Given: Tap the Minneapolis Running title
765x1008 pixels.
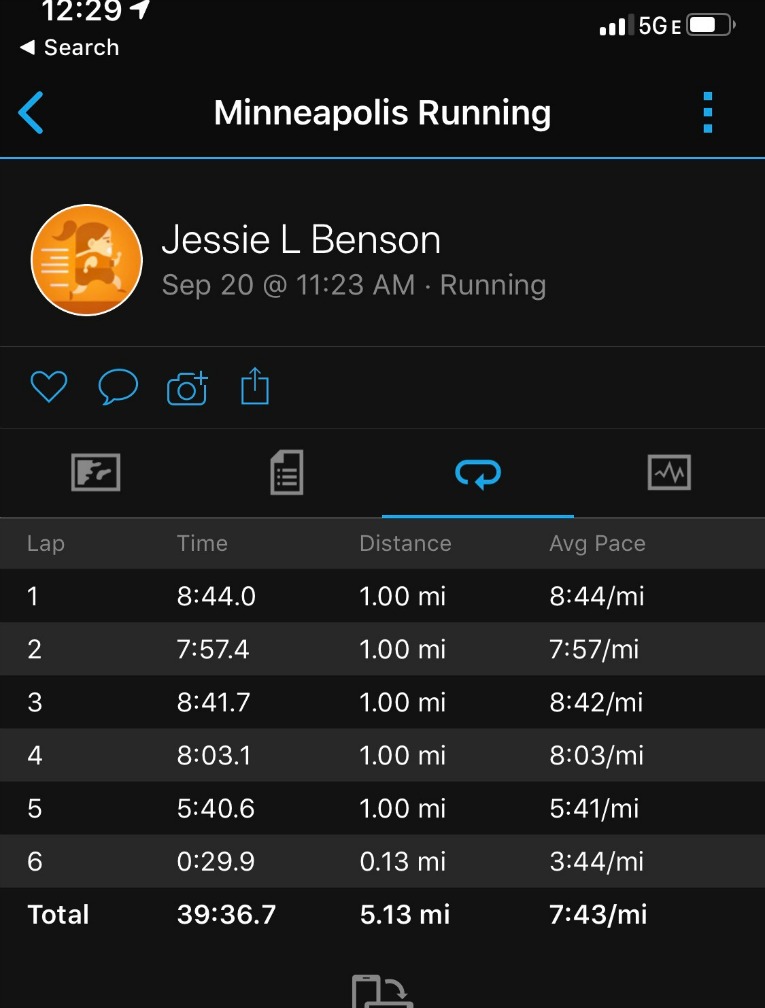Looking at the screenshot, I should [x=382, y=113].
